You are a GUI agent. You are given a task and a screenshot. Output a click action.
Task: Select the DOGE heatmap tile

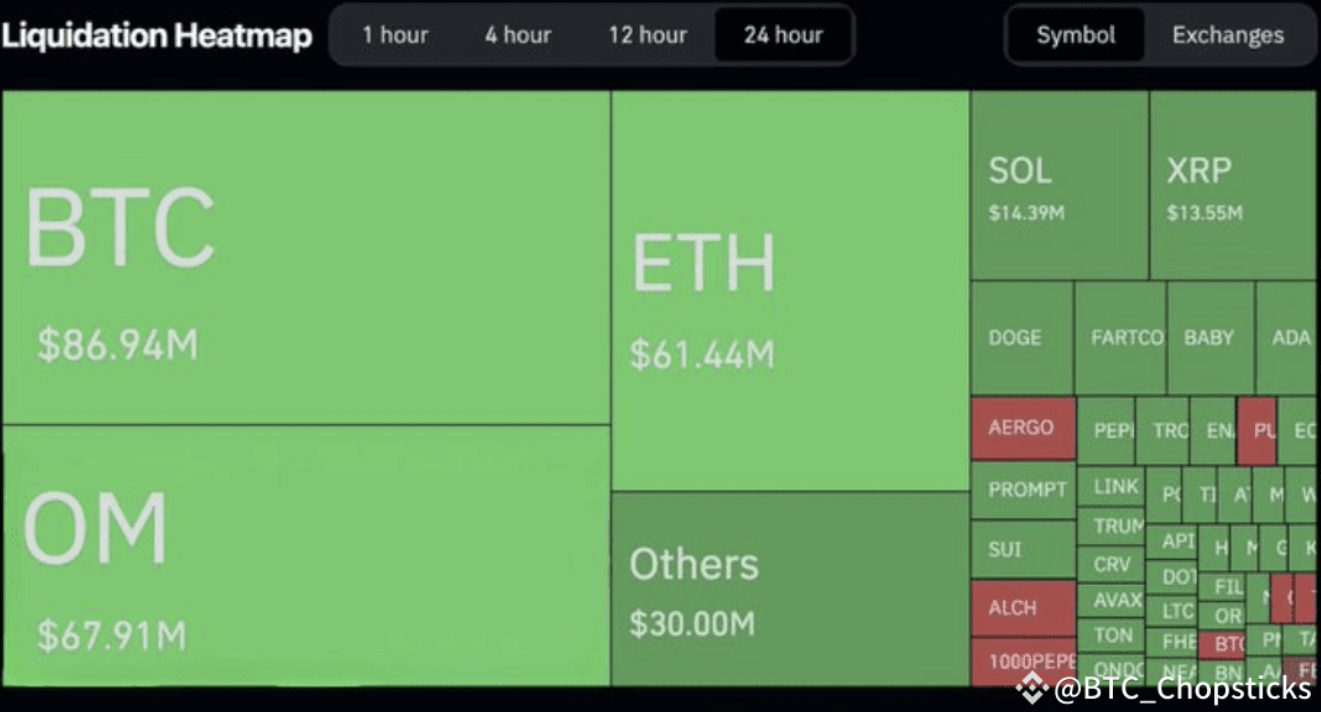[x=1022, y=338]
